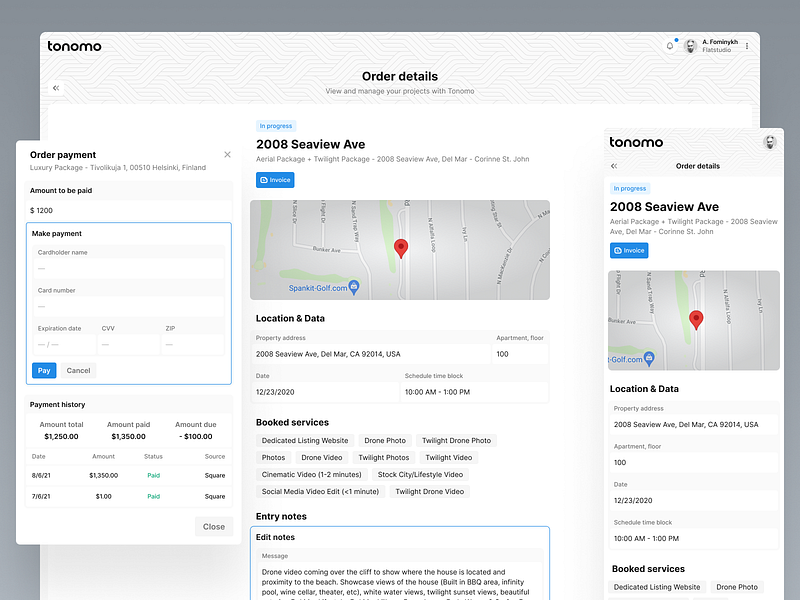Click the back arrow on the mobile Order details panel

coord(613,166)
